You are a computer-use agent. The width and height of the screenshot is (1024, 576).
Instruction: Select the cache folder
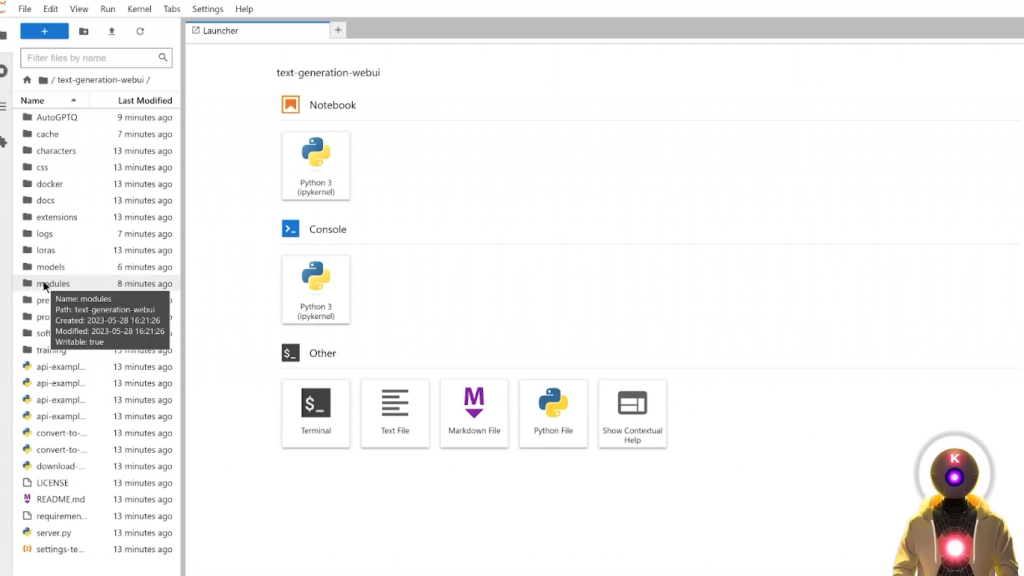[x=95, y=134]
